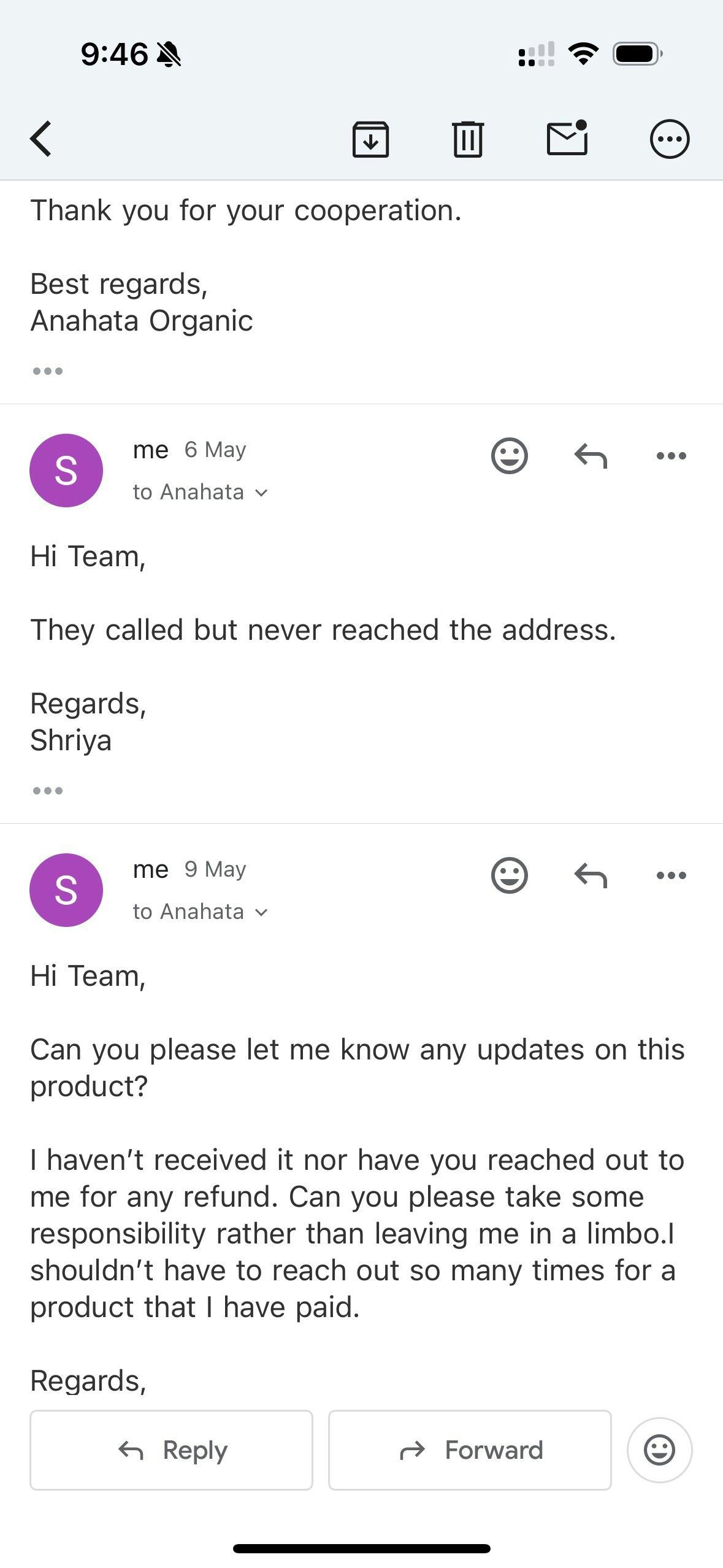This screenshot has width=723, height=1568.
Task: Tap the Reply button at bottom
Action: tap(171, 1450)
